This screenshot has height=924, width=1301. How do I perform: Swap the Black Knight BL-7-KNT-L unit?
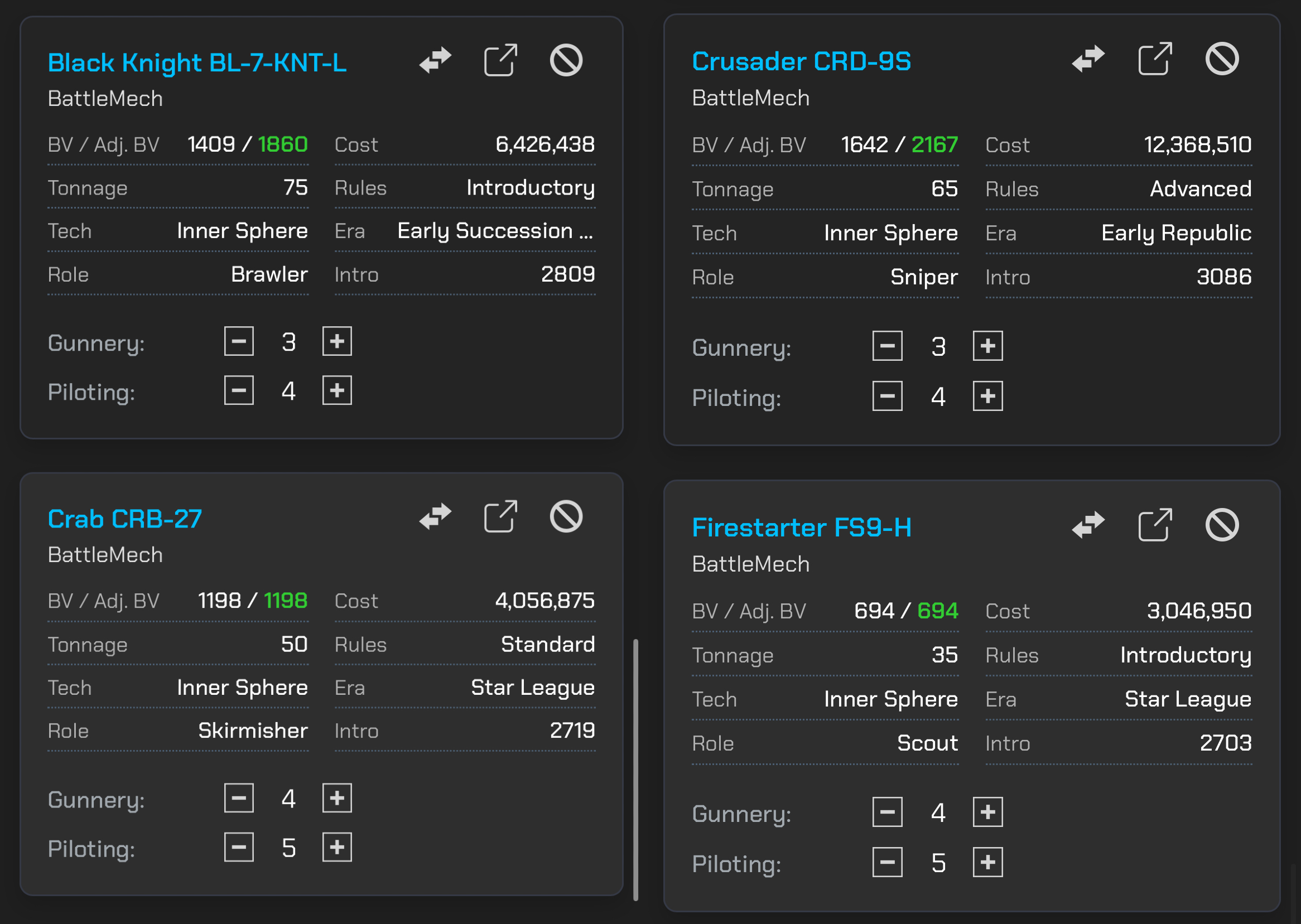click(435, 60)
